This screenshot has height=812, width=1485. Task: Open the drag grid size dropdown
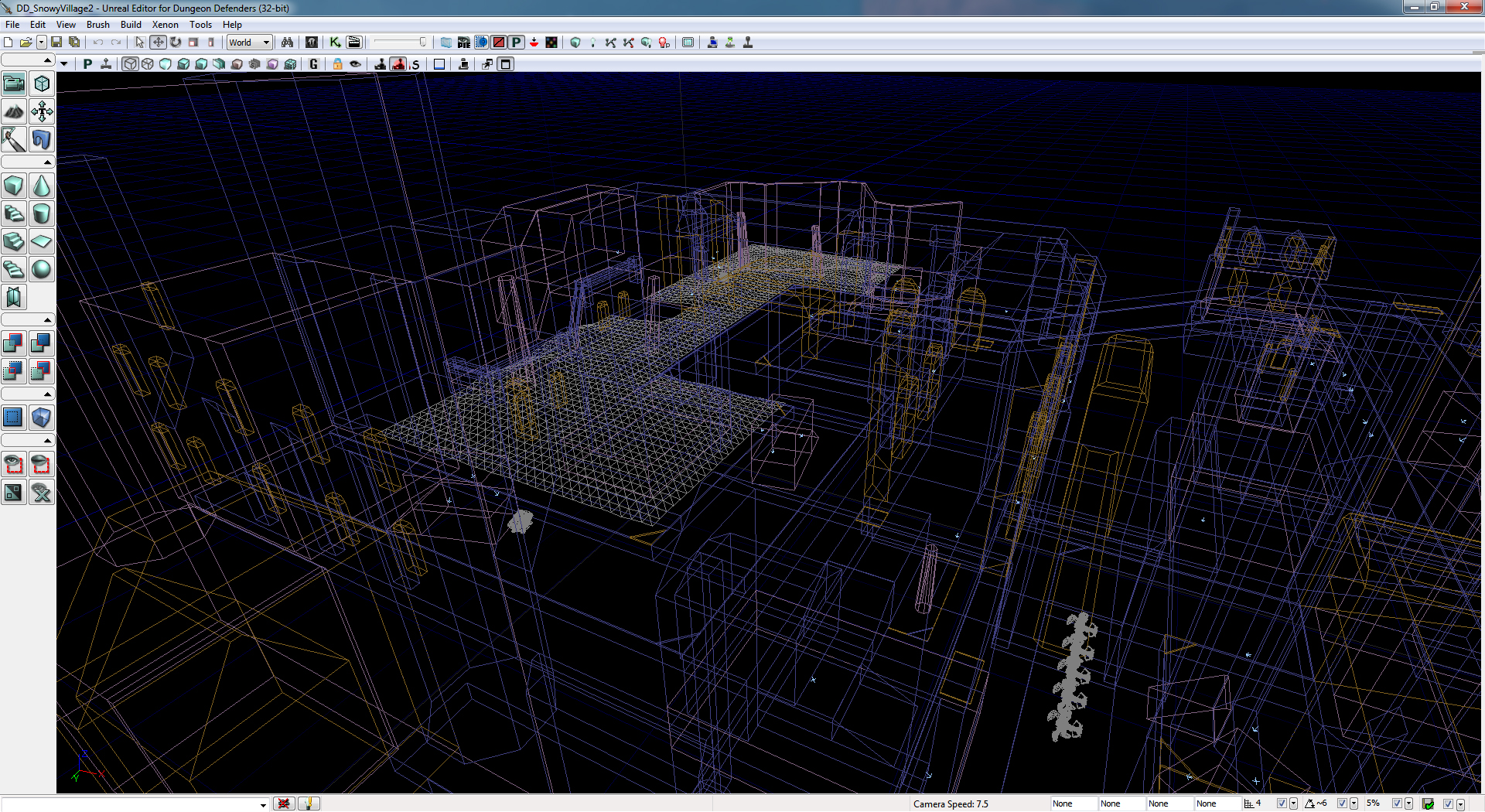(x=1293, y=803)
